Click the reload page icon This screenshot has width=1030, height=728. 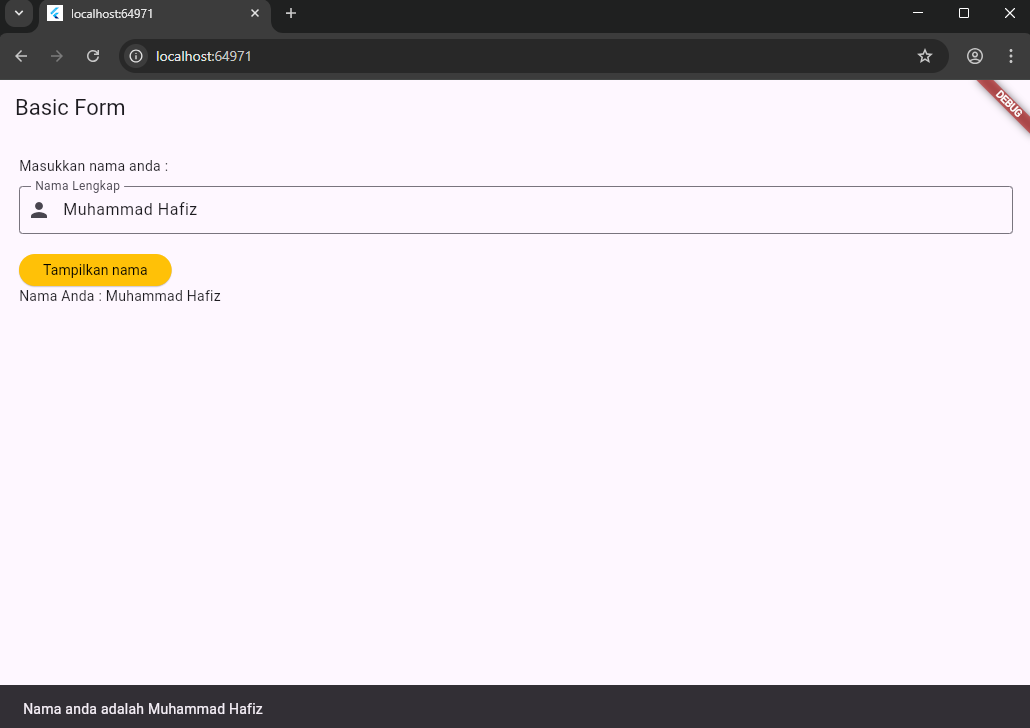tap(93, 56)
